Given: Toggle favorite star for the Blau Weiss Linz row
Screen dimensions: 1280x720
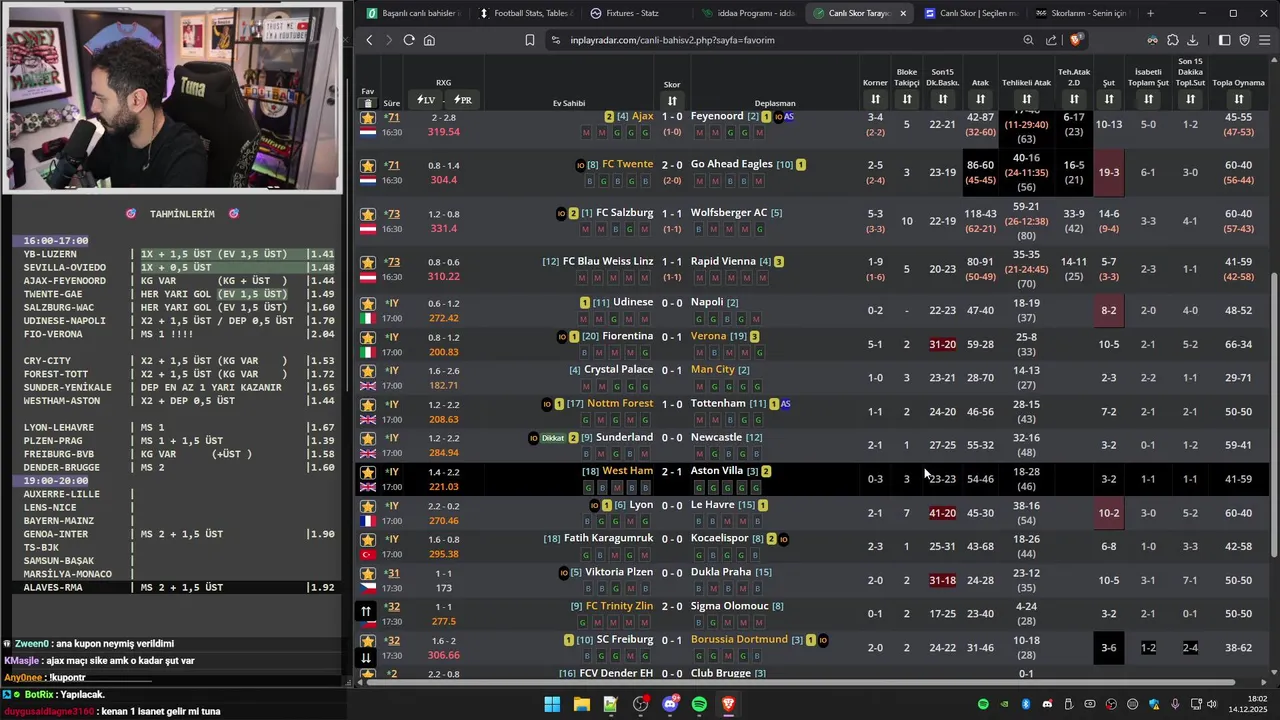Looking at the screenshot, I should click(368, 263).
